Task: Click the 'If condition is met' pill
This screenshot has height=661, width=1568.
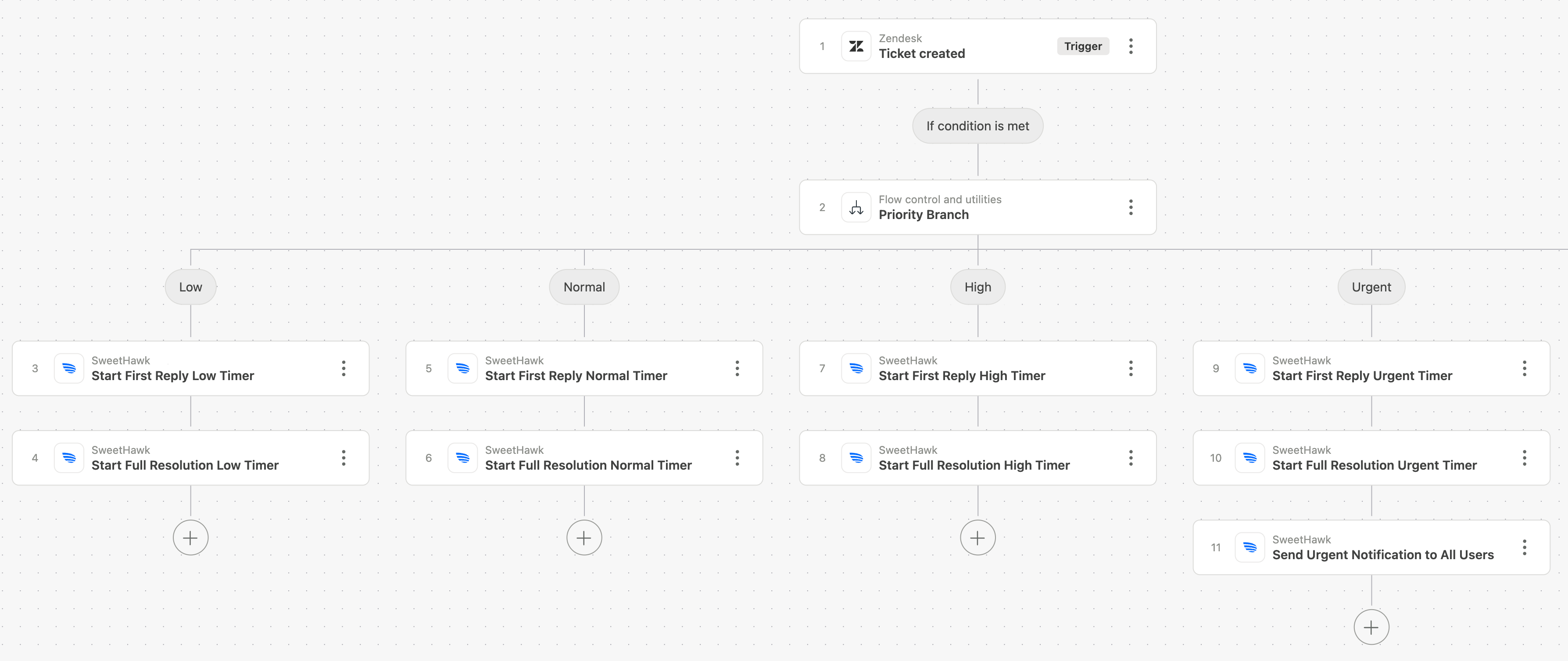Action: tap(977, 126)
